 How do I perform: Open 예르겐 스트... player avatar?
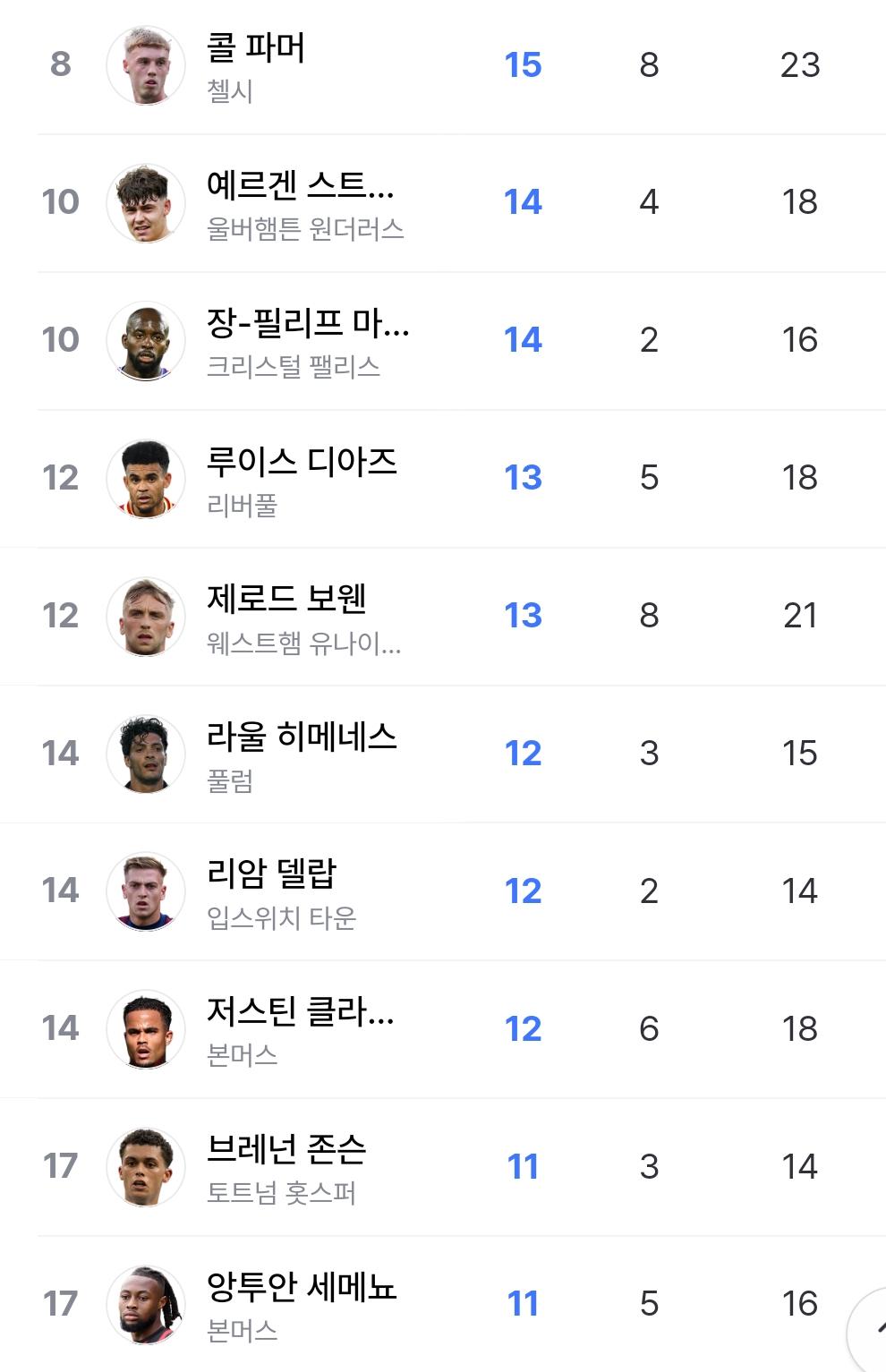pyautogui.click(x=146, y=203)
